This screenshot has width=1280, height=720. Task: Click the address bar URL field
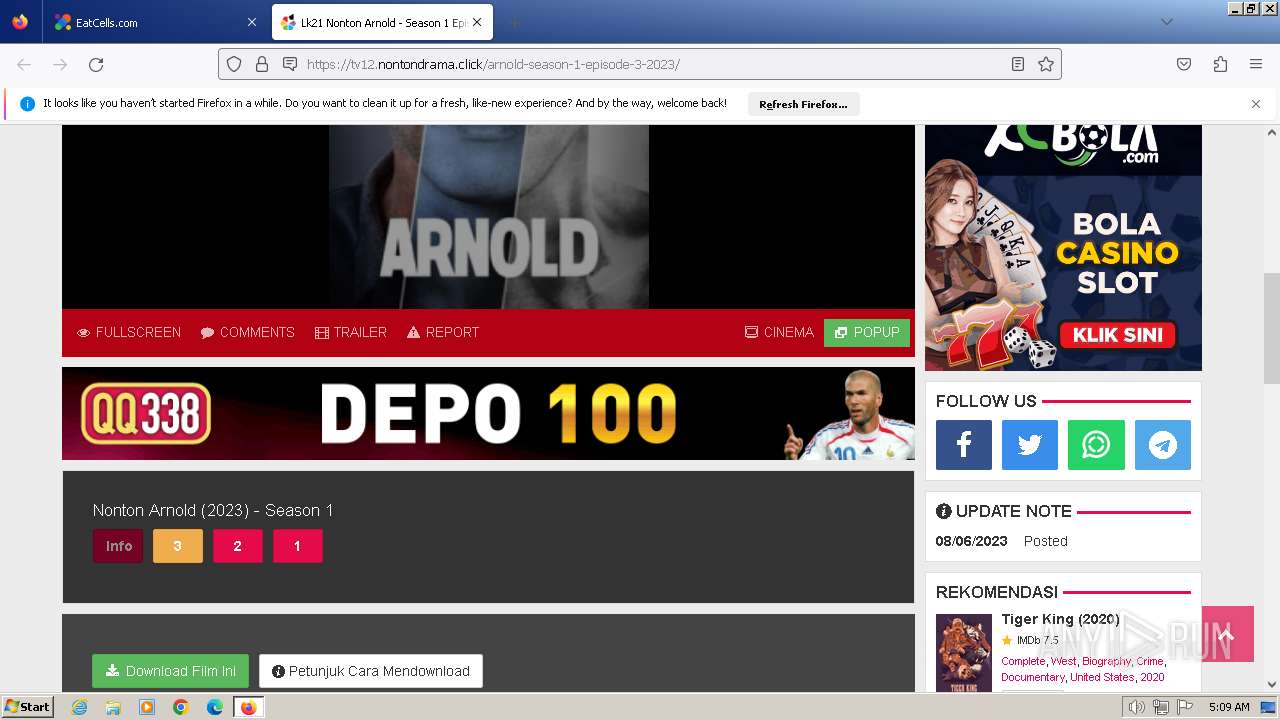(x=640, y=64)
